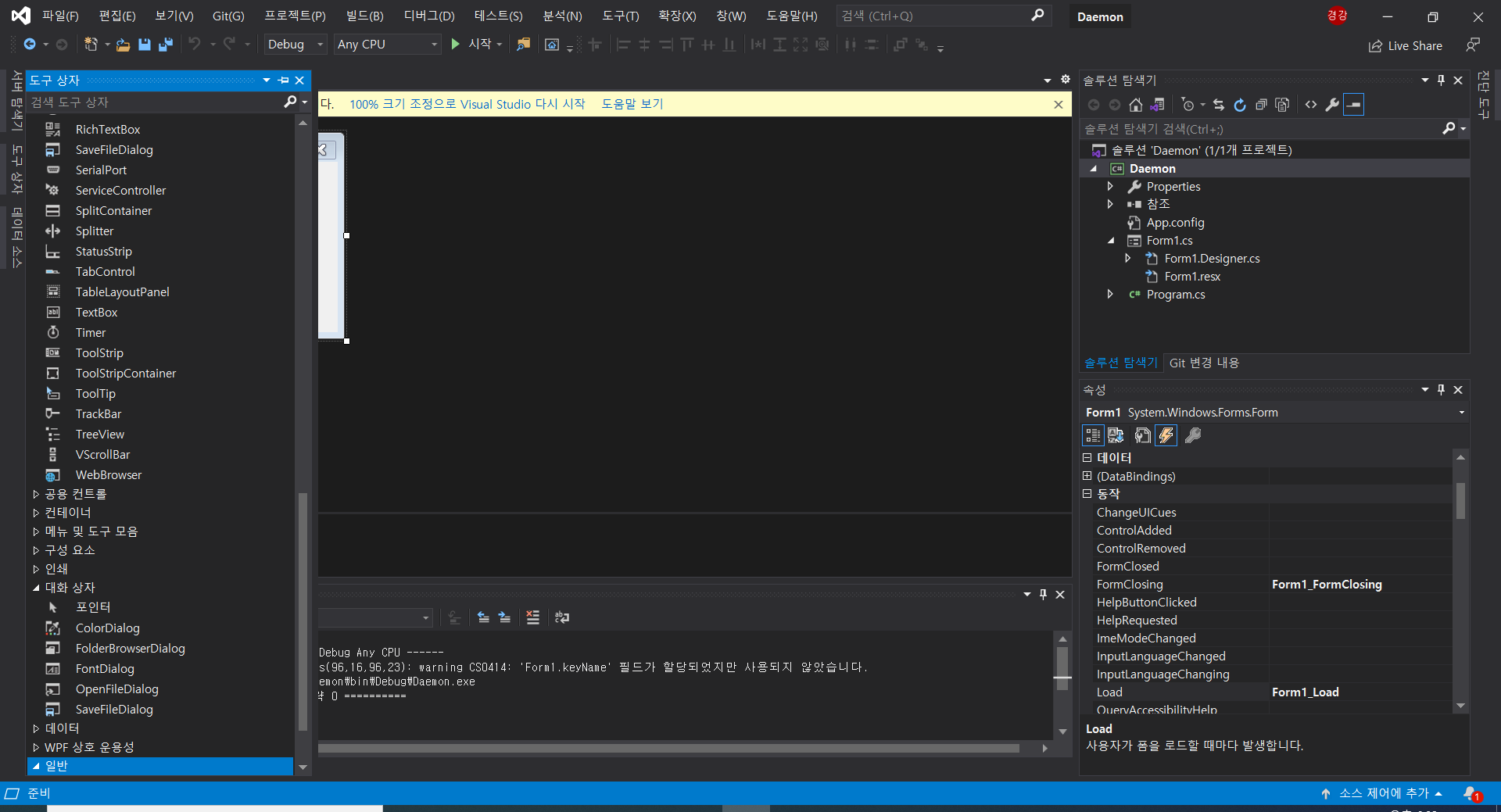
Task: Click Sync with Active Document icon
Action: click(x=1219, y=105)
